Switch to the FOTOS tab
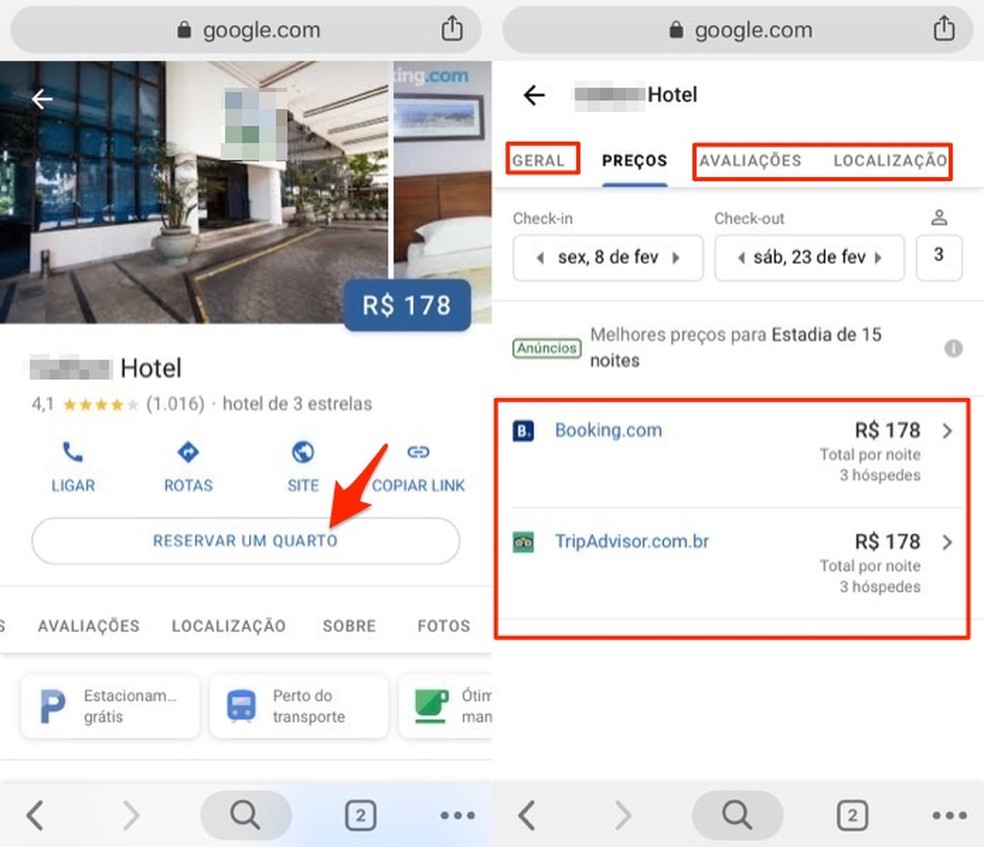This screenshot has height=847, width=984. [x=442, y=626]
